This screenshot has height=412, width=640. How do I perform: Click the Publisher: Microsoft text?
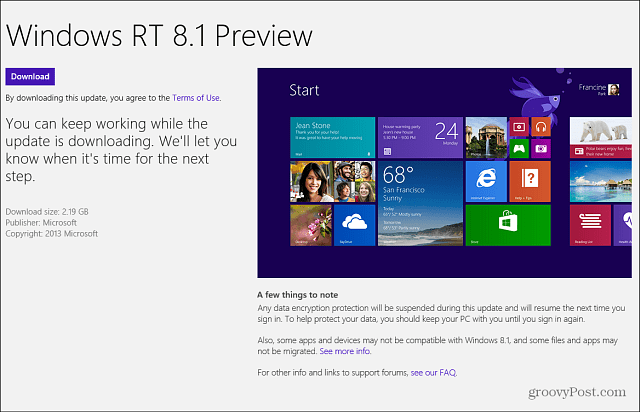point(41,223)
